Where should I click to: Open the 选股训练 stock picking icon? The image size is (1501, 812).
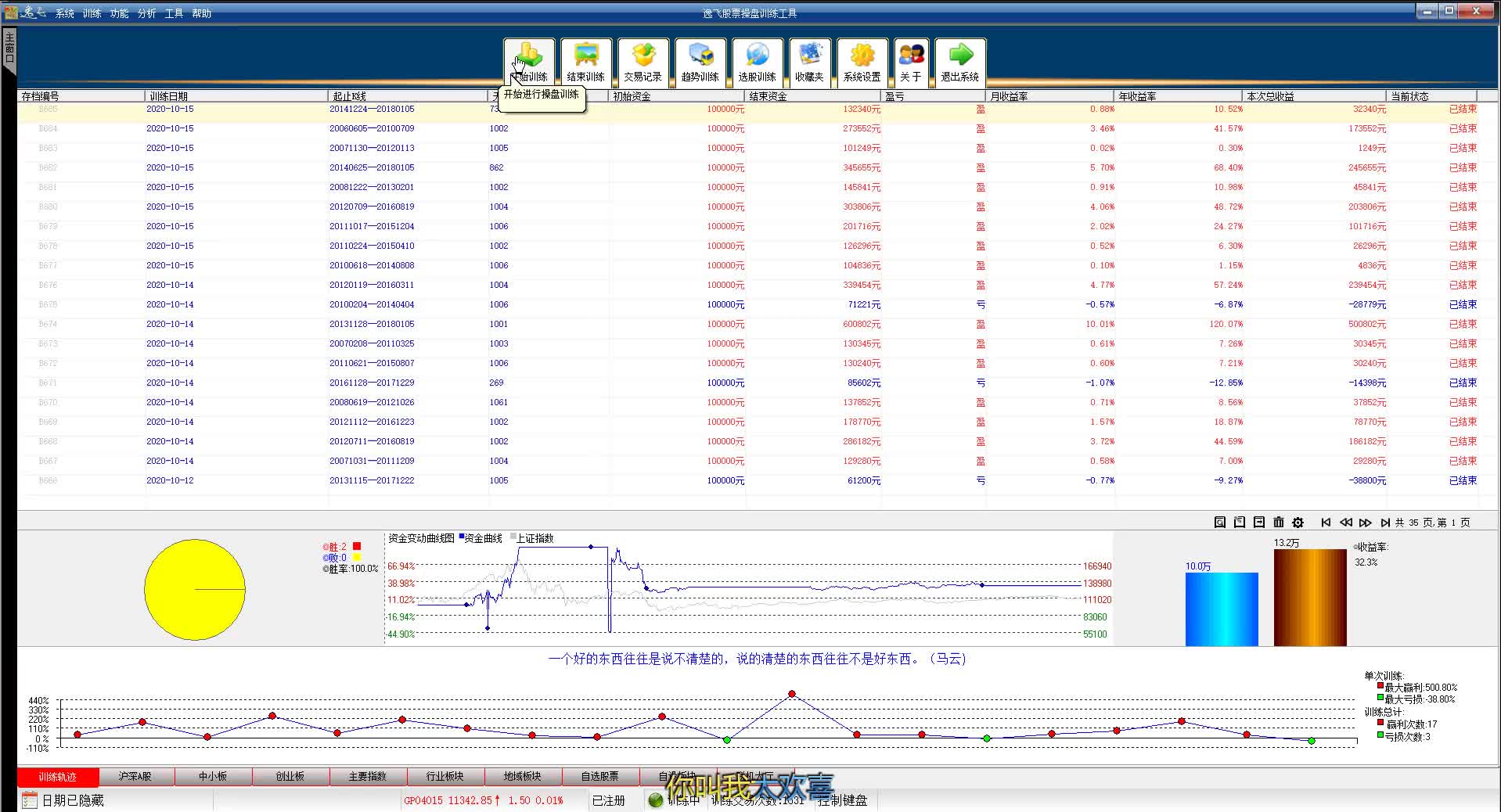[x=757, y=62]
